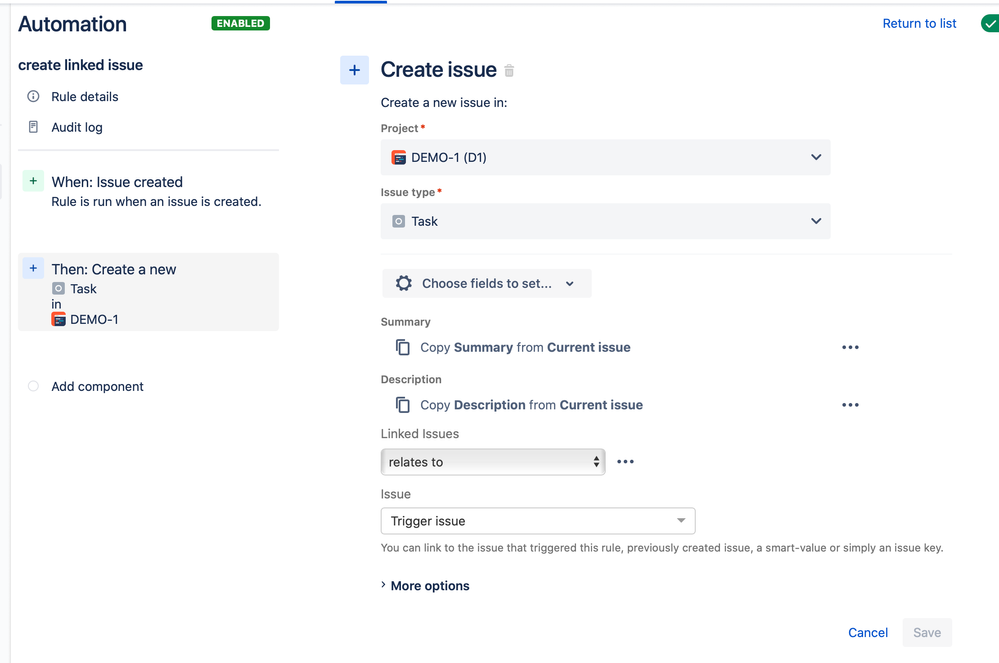Click the DEMO-1 project icon in the Project field
Viewport: 999px width, 663px height.
[398, 157]
